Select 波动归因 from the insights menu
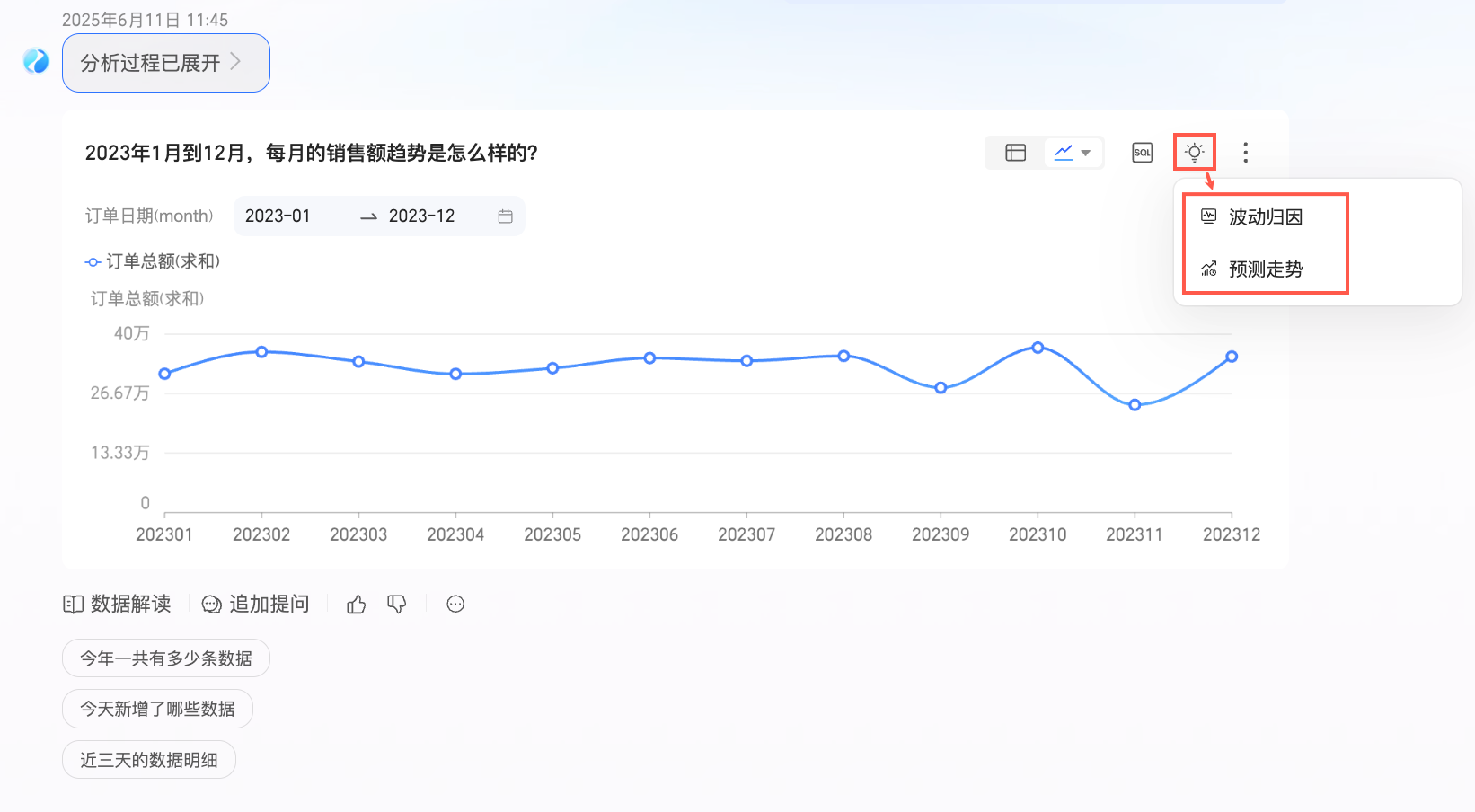Viewport: 1475px width, 812px height. [x=1265, y=217]
